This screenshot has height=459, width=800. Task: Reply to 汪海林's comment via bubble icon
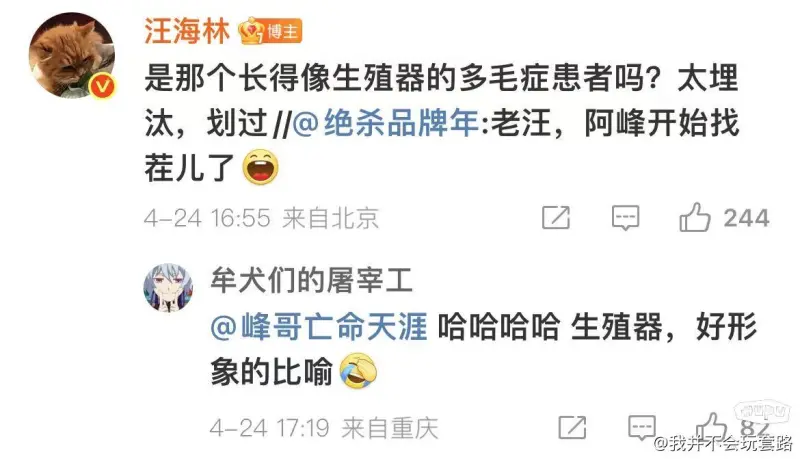[625, 218]
